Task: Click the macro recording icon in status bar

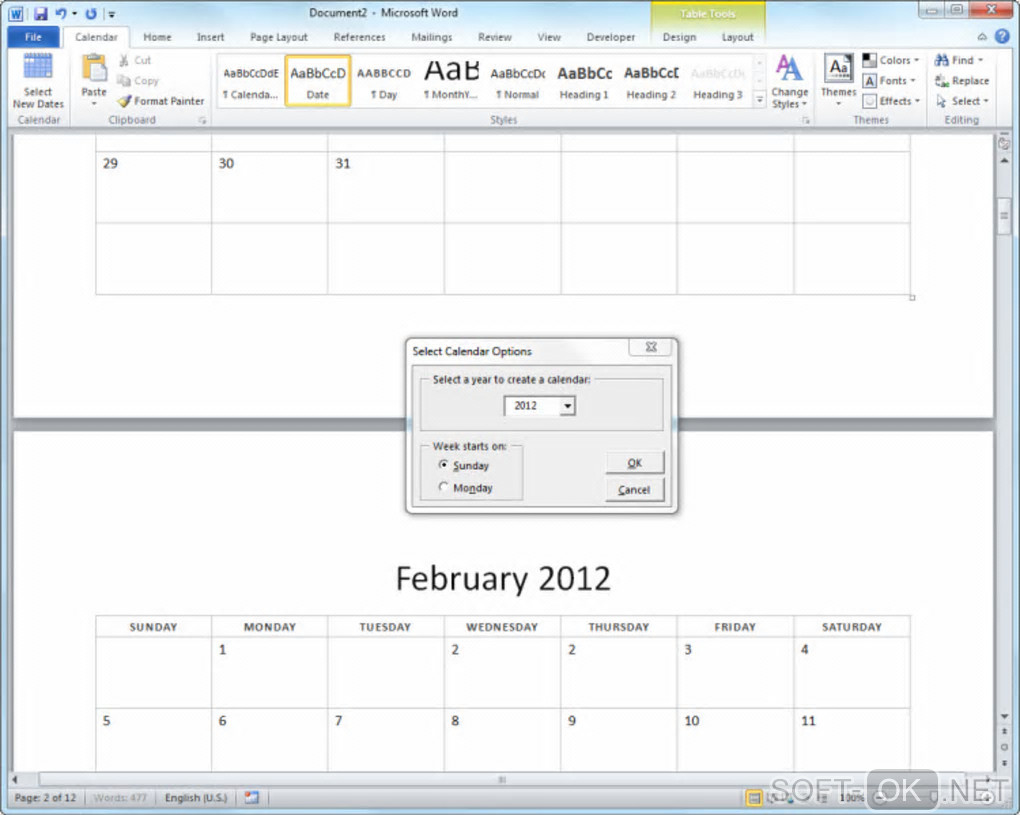Action: coord(251,797)
